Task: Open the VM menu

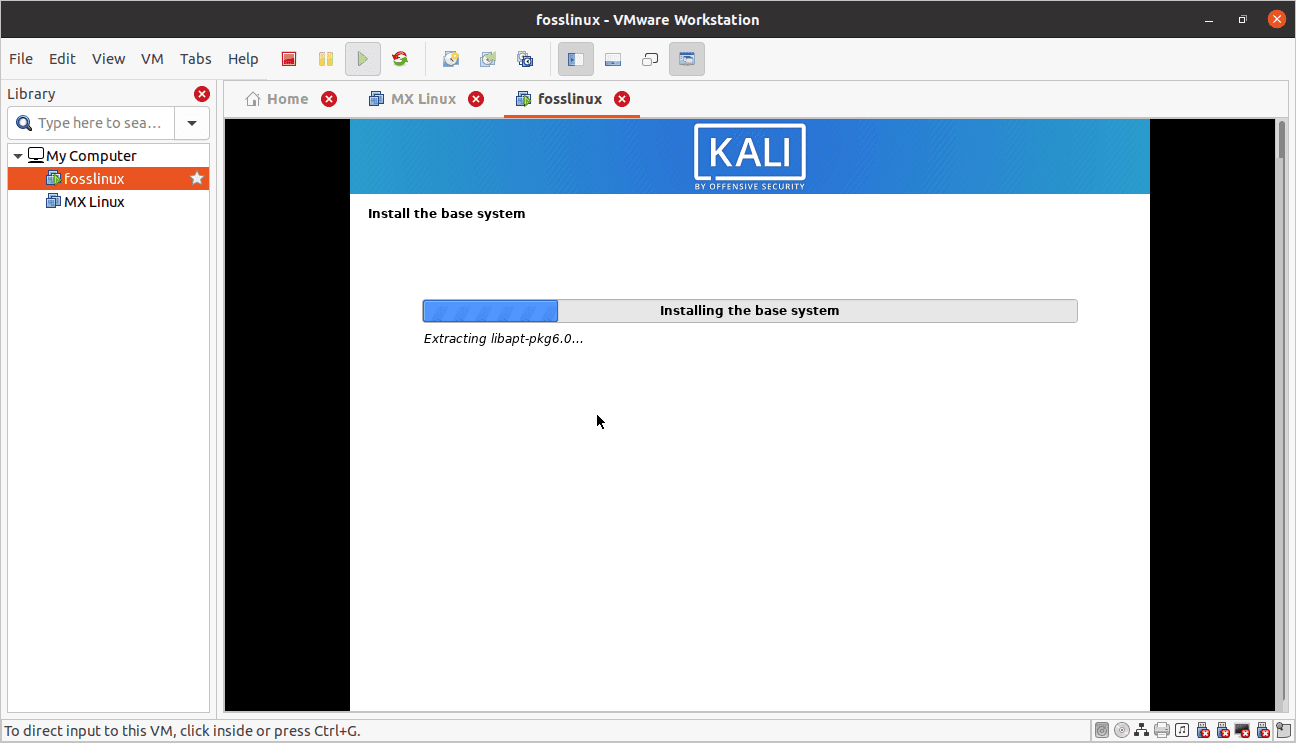Action: coord(152,59)
